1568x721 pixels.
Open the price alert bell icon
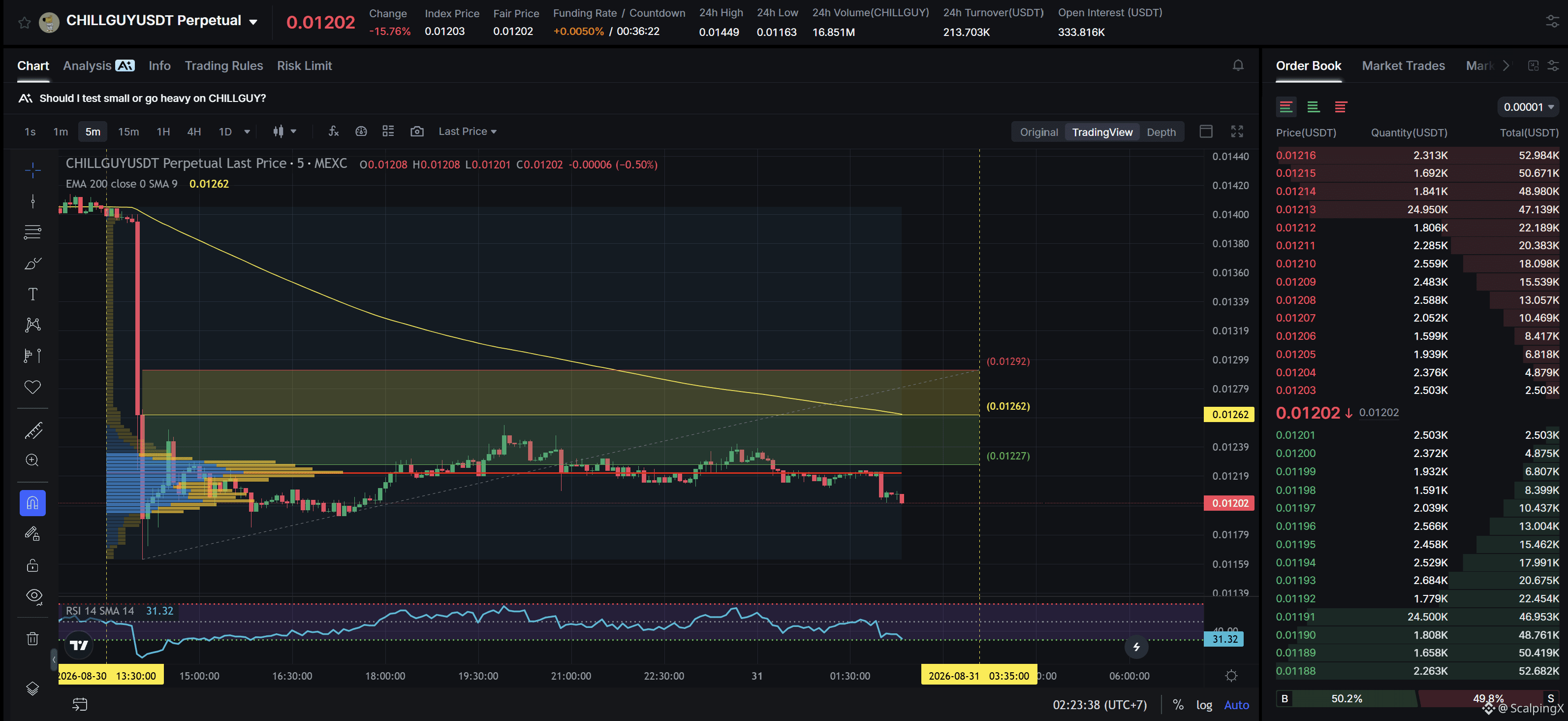(x=1237, y=65)
